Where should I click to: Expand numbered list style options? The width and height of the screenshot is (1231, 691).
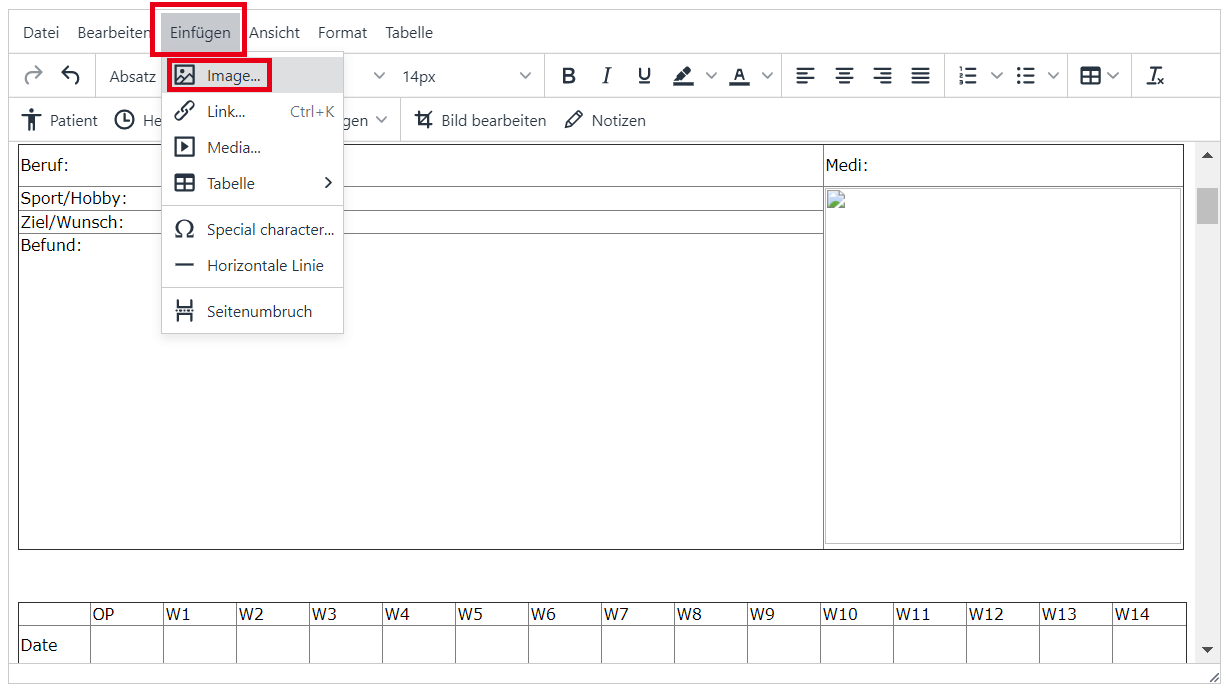click(x=996, y=76)
